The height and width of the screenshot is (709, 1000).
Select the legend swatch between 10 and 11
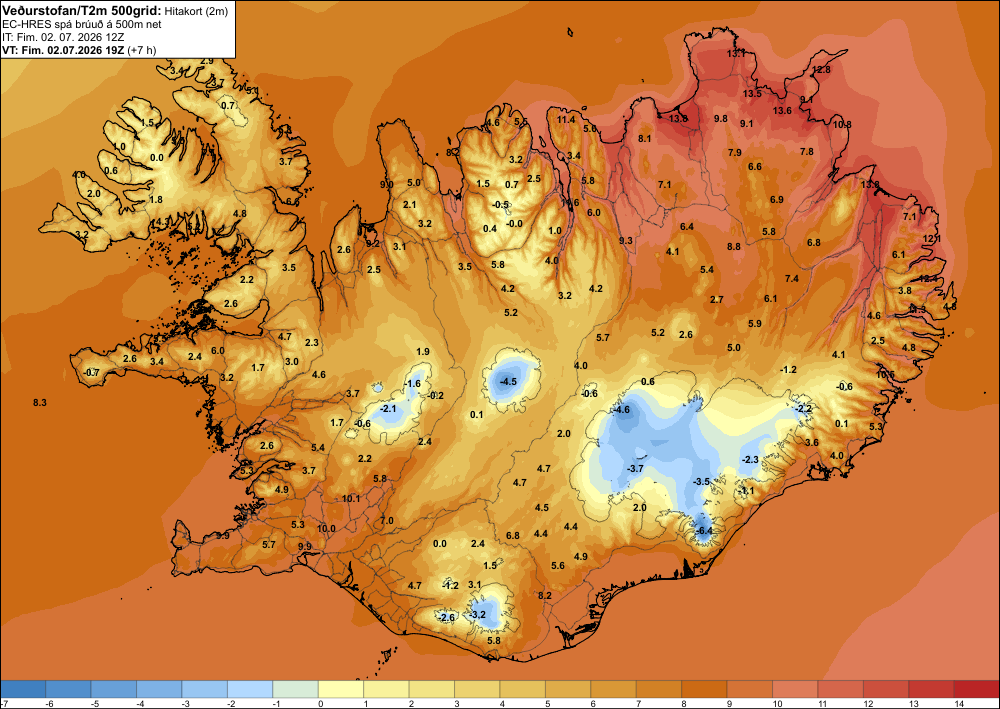tap(795, 689)
